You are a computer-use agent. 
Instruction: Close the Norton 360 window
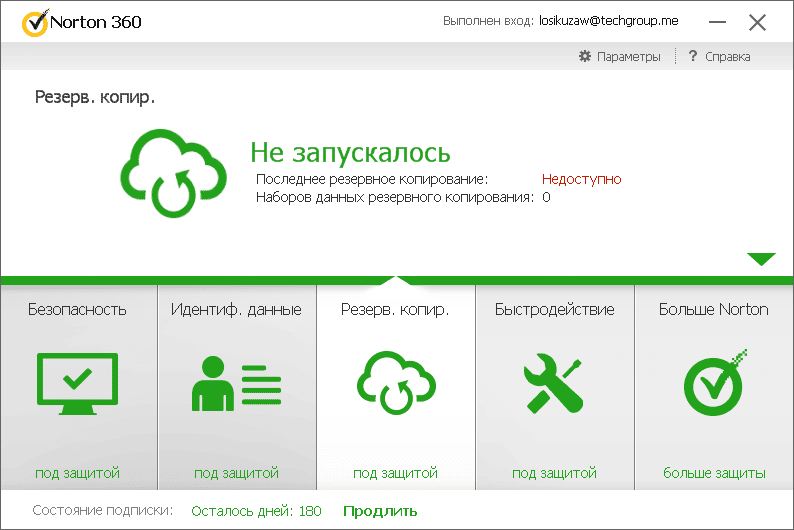(x=758, y=22)
